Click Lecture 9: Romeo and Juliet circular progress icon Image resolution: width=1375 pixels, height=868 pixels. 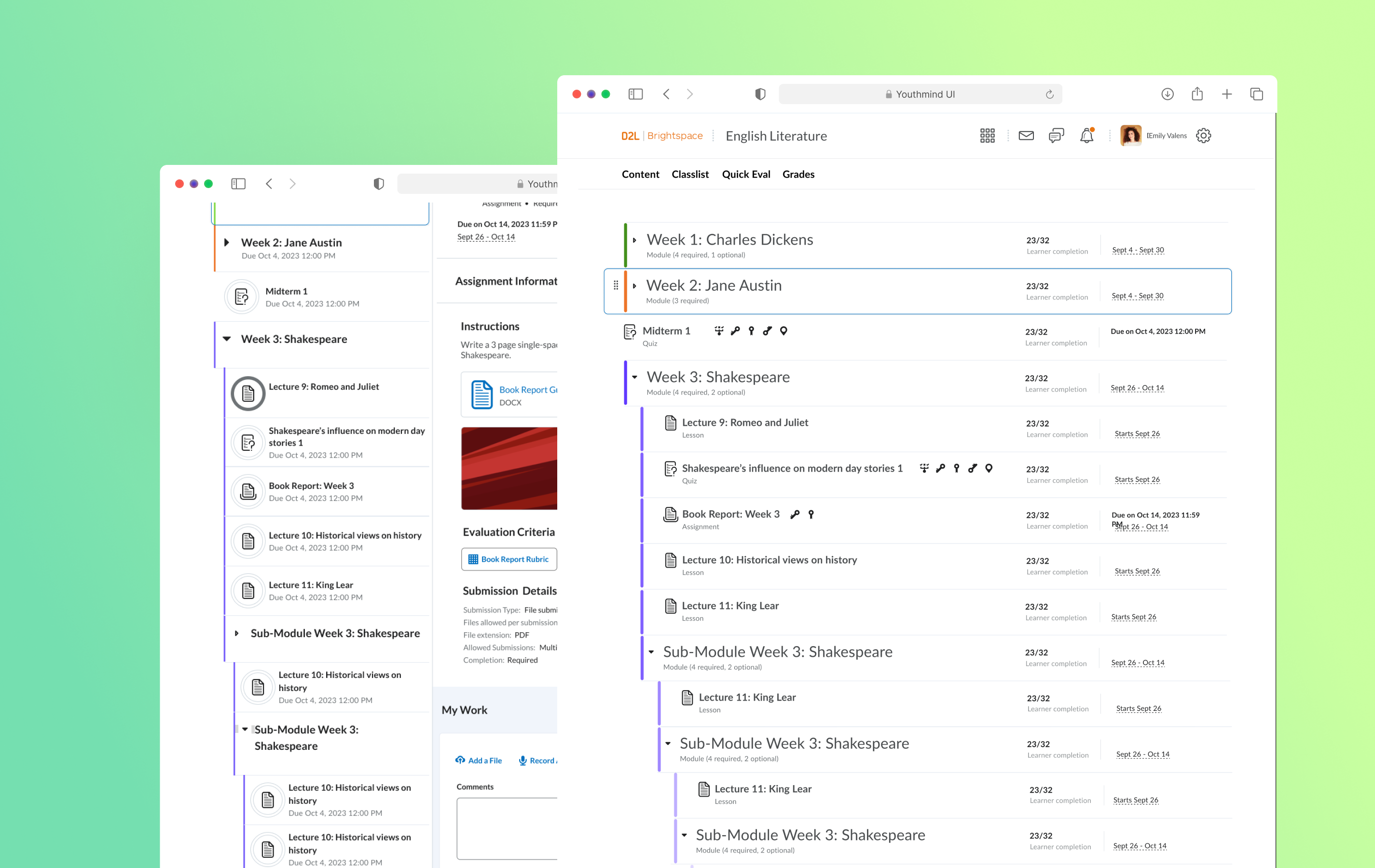click(248, 393)
